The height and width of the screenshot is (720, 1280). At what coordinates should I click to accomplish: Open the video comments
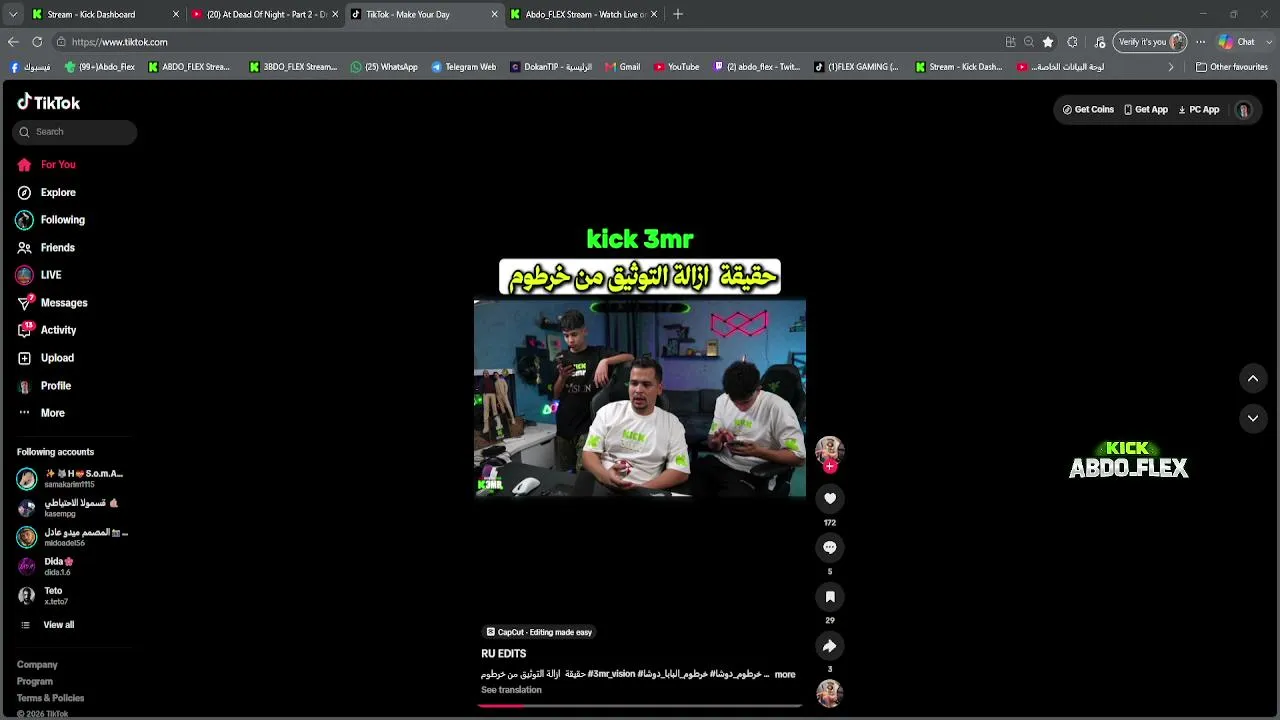tap(829, 547)
